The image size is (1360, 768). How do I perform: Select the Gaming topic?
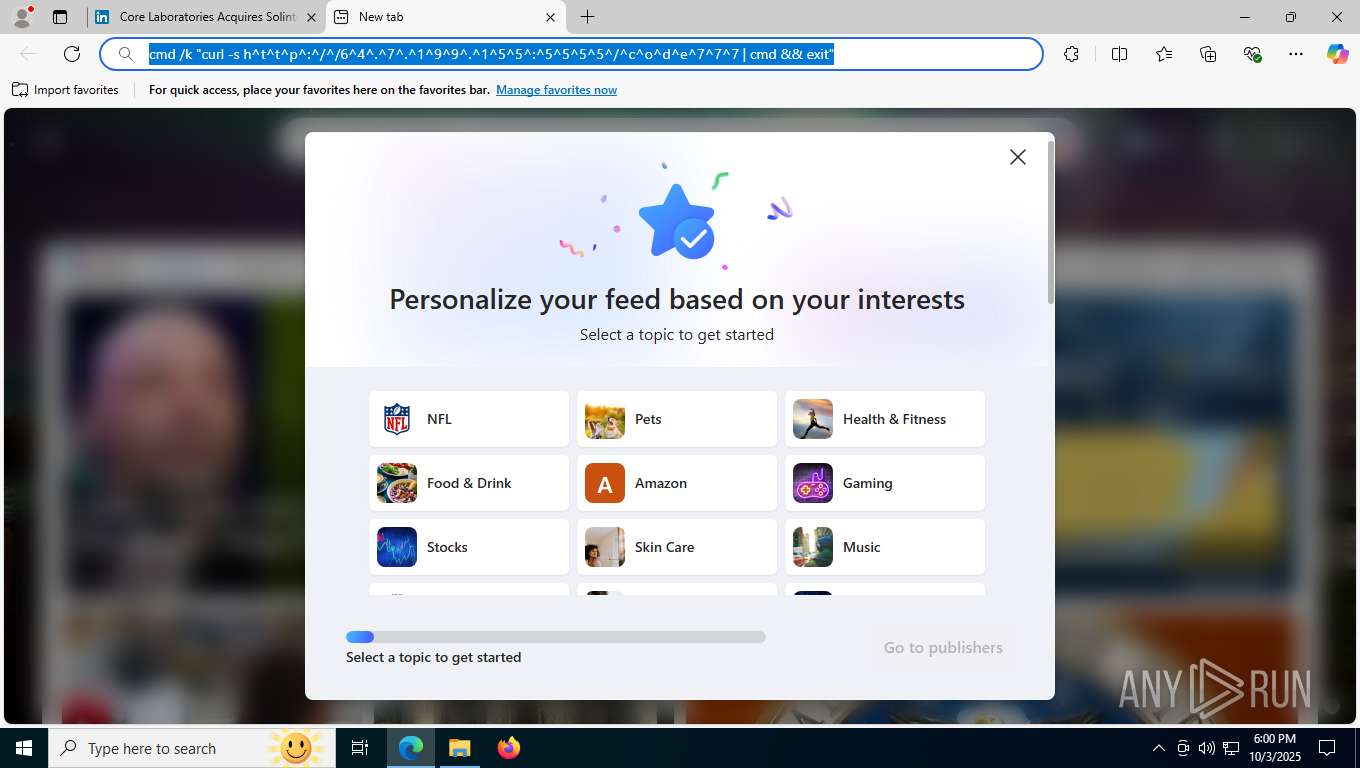(885, 483)
